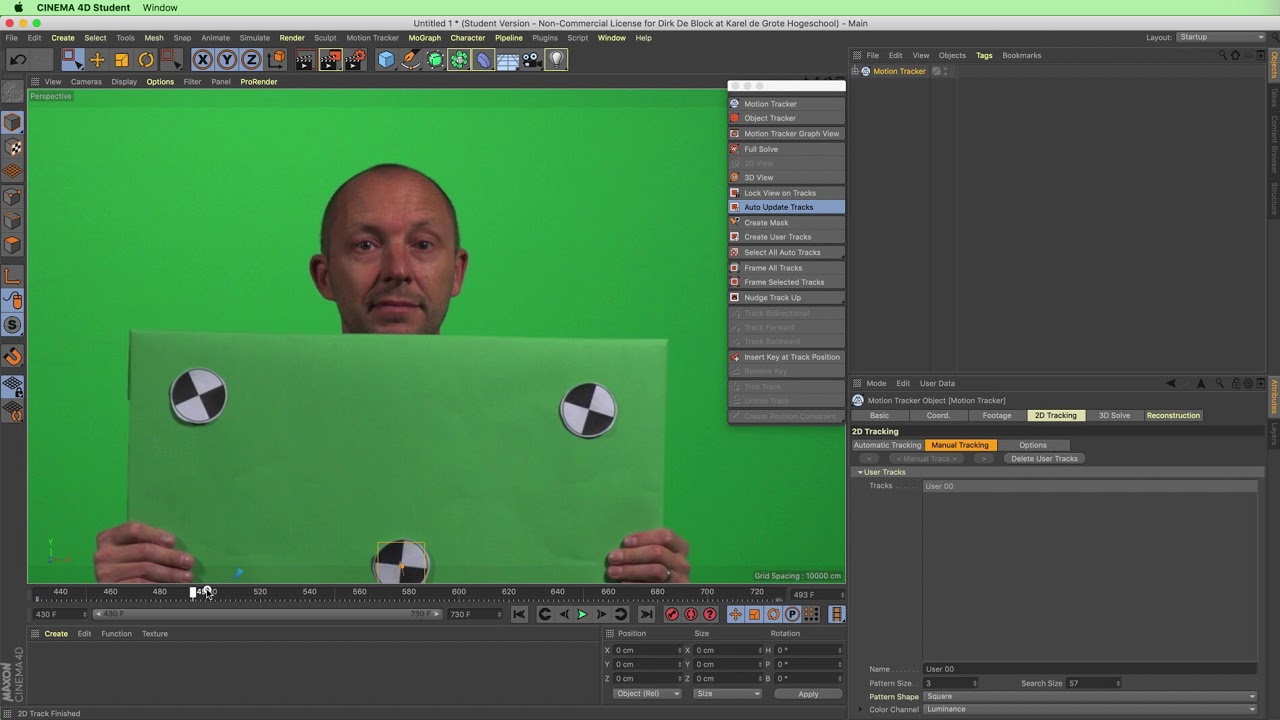Open the Object (Rel) coordinate dropdown
Screen dimensions: 1280x720
coord(647,694)
